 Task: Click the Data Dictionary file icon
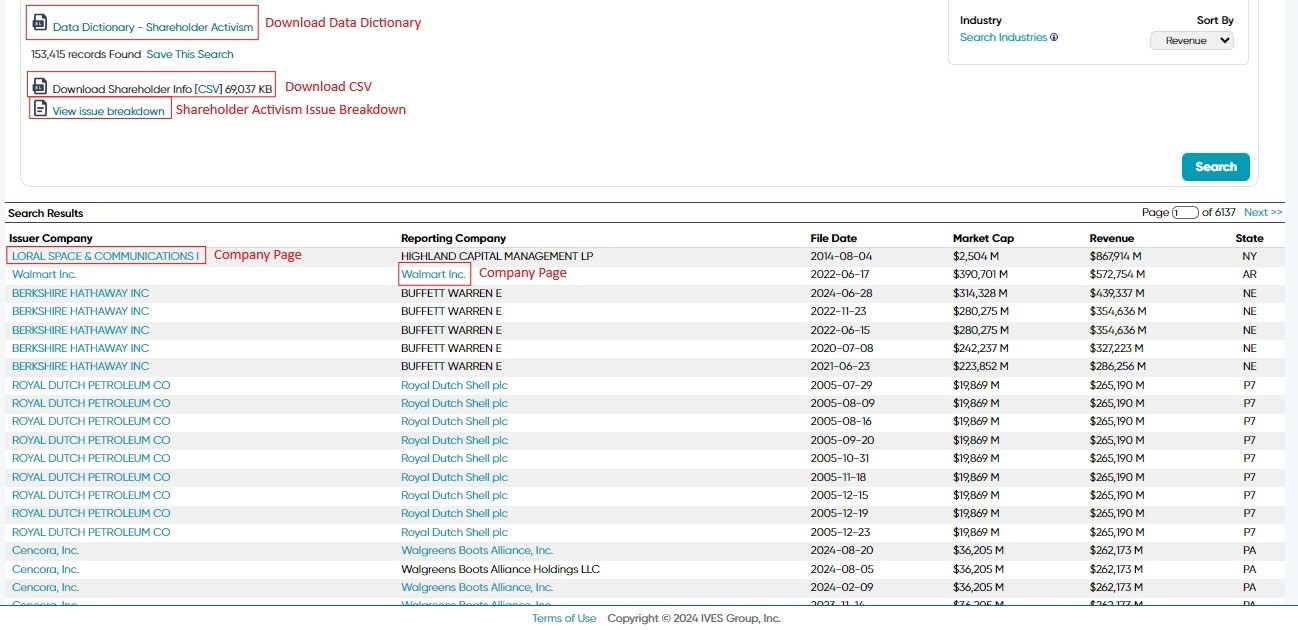(40, 22)
